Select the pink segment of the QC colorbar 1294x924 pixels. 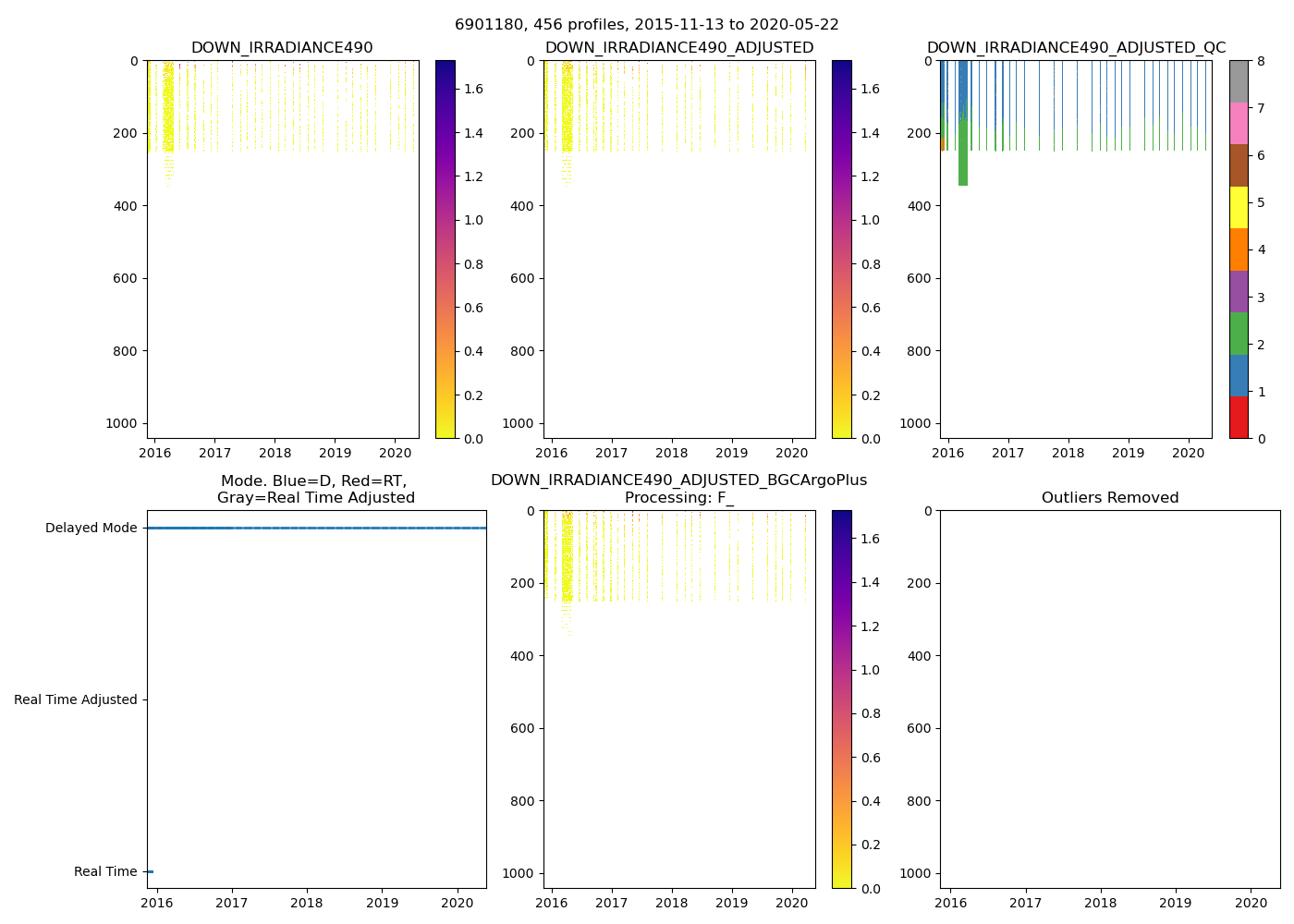pyautogui.click(x=1239, y=123)
